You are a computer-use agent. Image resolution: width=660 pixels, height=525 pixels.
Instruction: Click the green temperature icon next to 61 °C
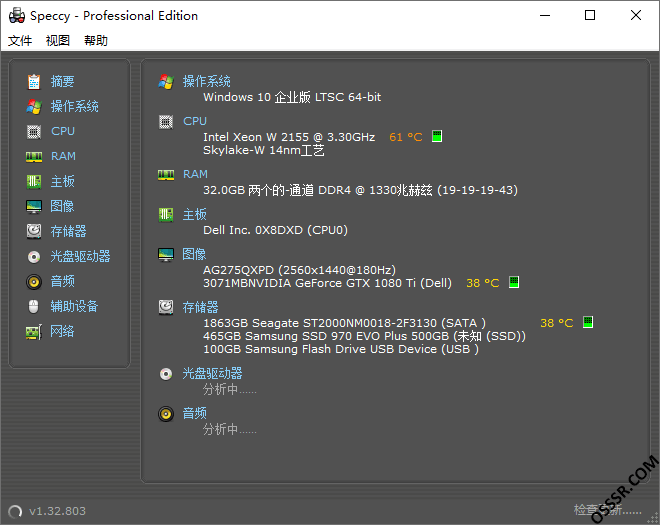[437, 136]
